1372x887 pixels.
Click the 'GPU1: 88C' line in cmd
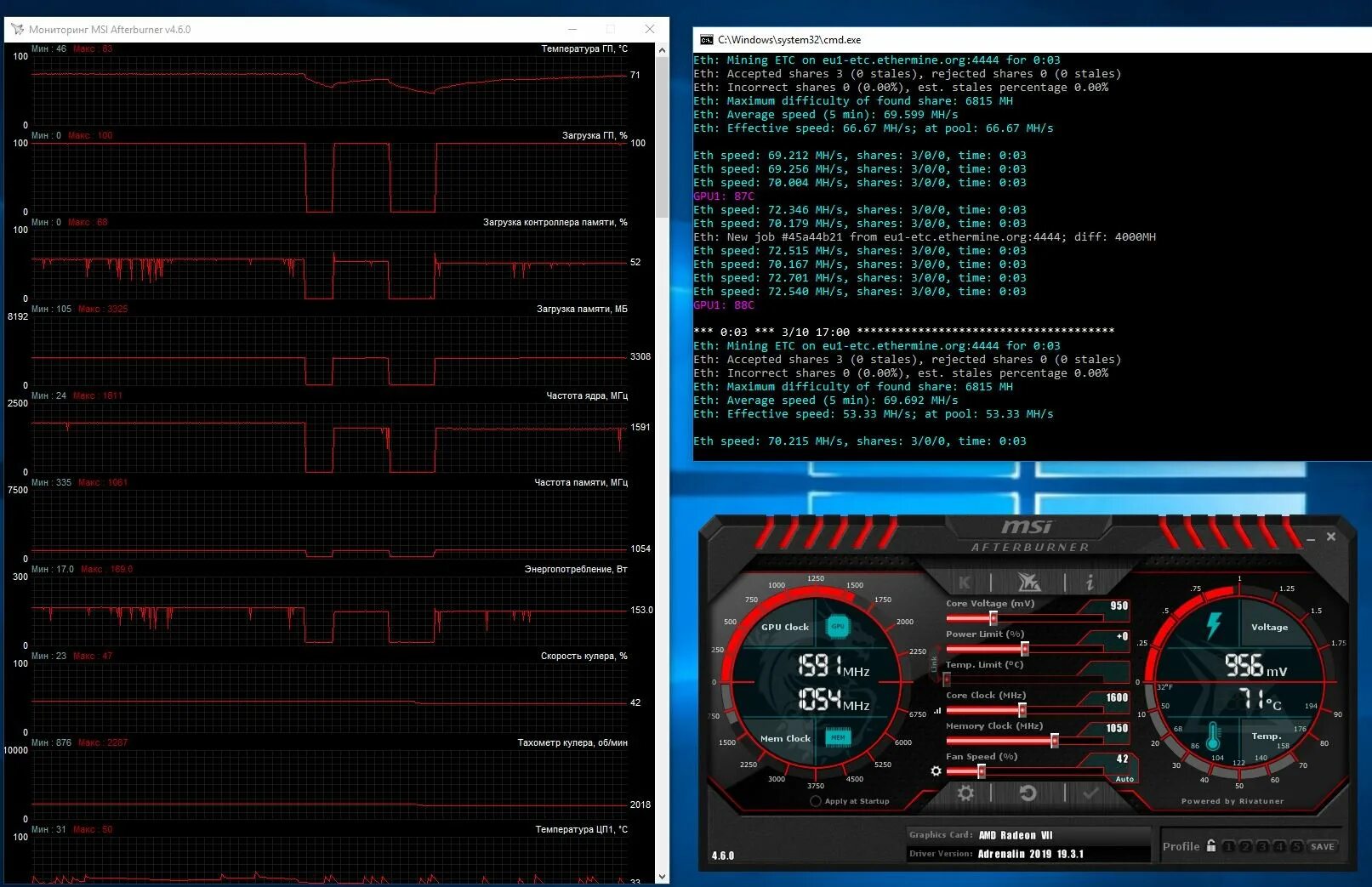click(724, 304)
